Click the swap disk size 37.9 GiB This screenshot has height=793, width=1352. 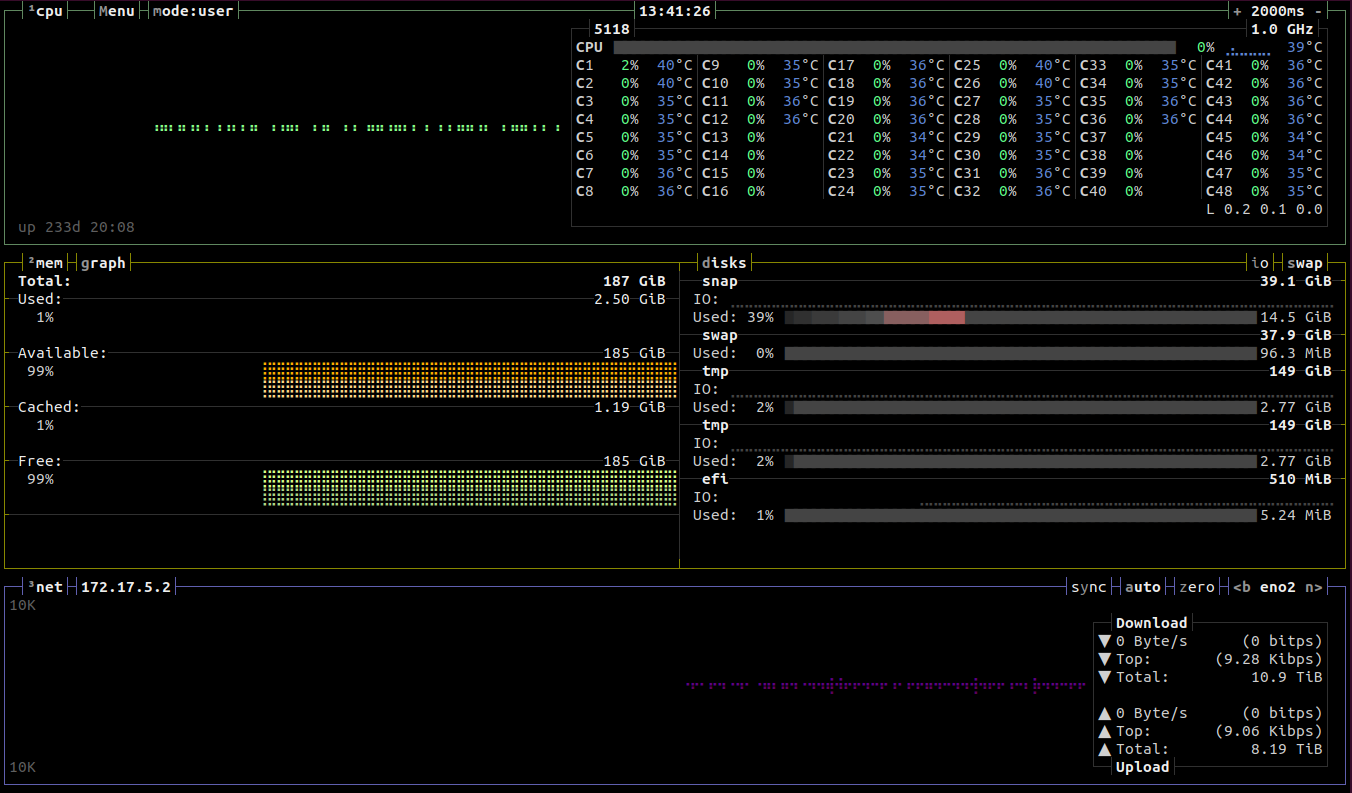click(x=1296, y=335)
